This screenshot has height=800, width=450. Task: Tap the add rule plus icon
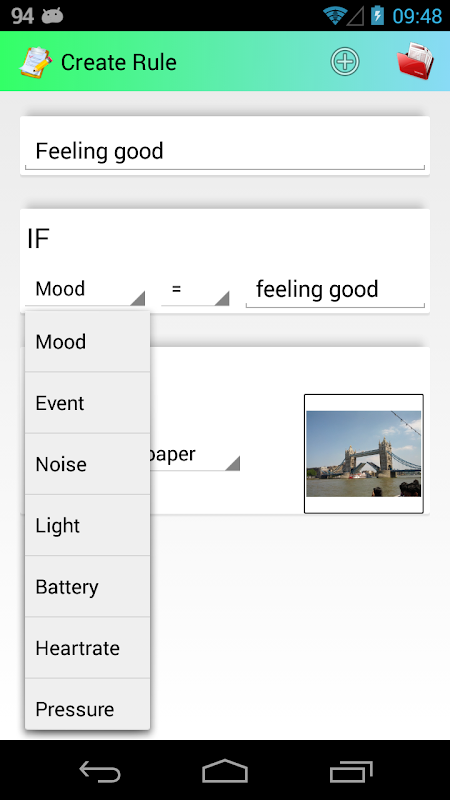coord(345,62)
